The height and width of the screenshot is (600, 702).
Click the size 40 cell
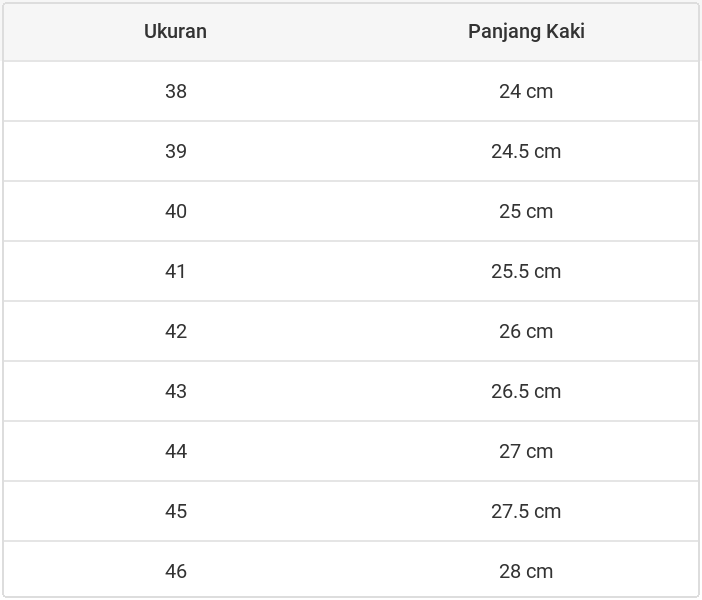pyautogui.click(x=176, y=211)
